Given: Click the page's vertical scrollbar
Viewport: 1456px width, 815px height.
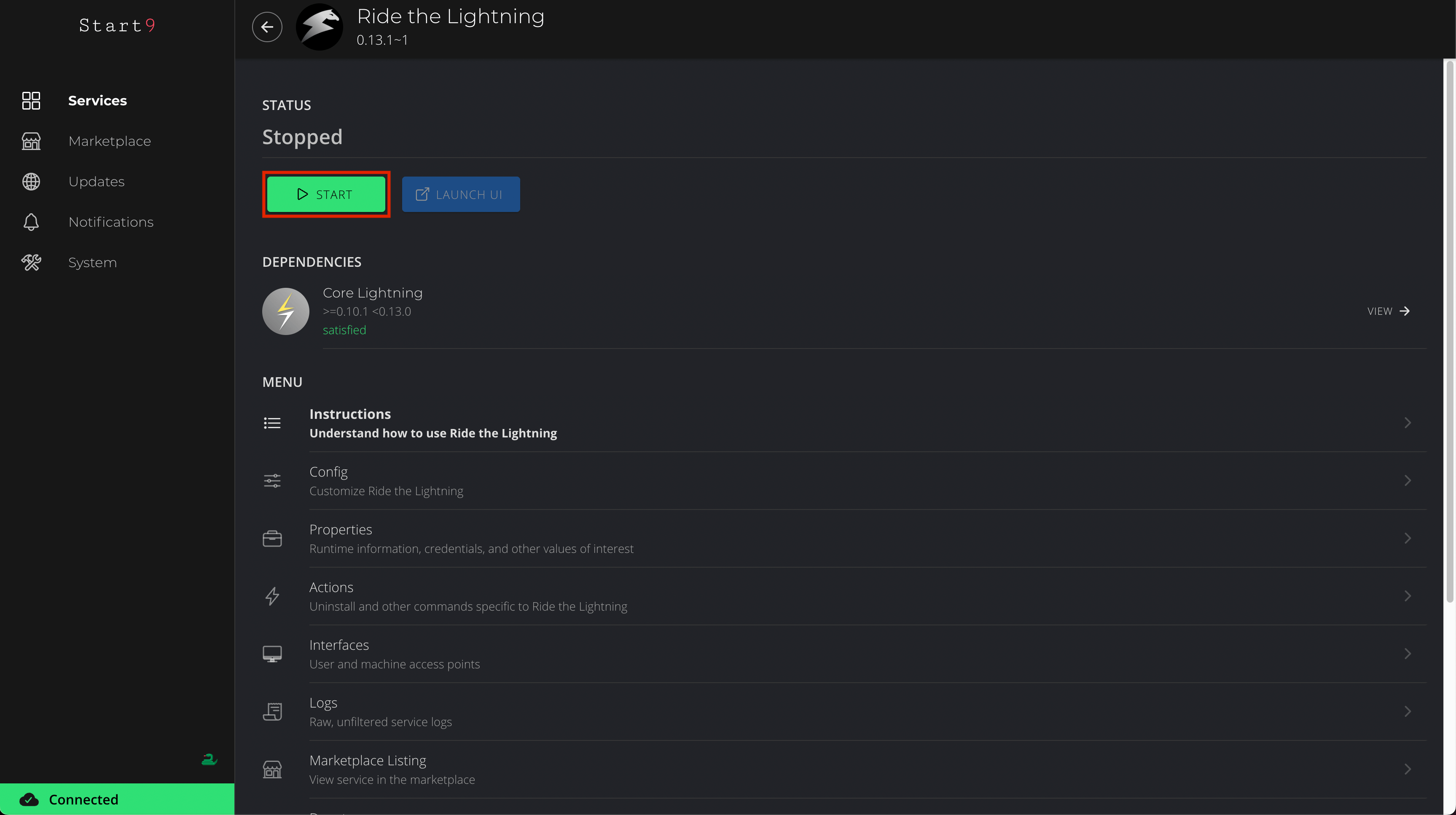Looking at the screenshot, I should [1450, 331].
